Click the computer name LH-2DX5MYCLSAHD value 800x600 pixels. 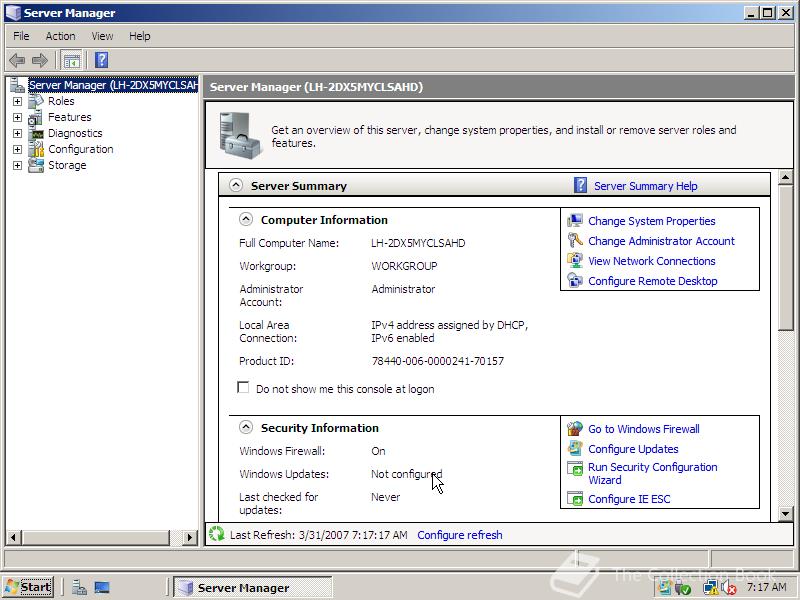click(418, 243)
